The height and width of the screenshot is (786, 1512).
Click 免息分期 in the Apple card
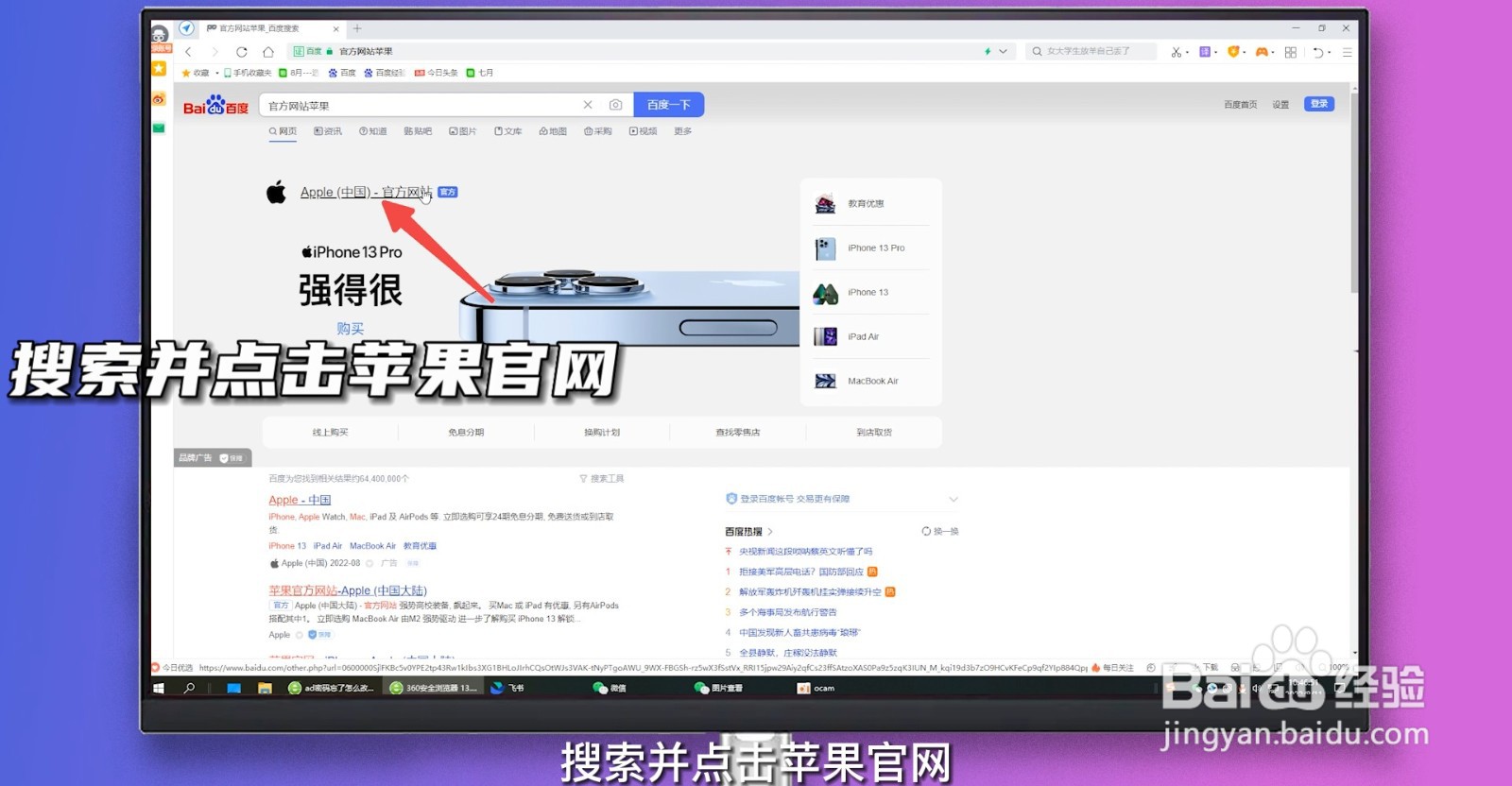click(x=466, y=433)
